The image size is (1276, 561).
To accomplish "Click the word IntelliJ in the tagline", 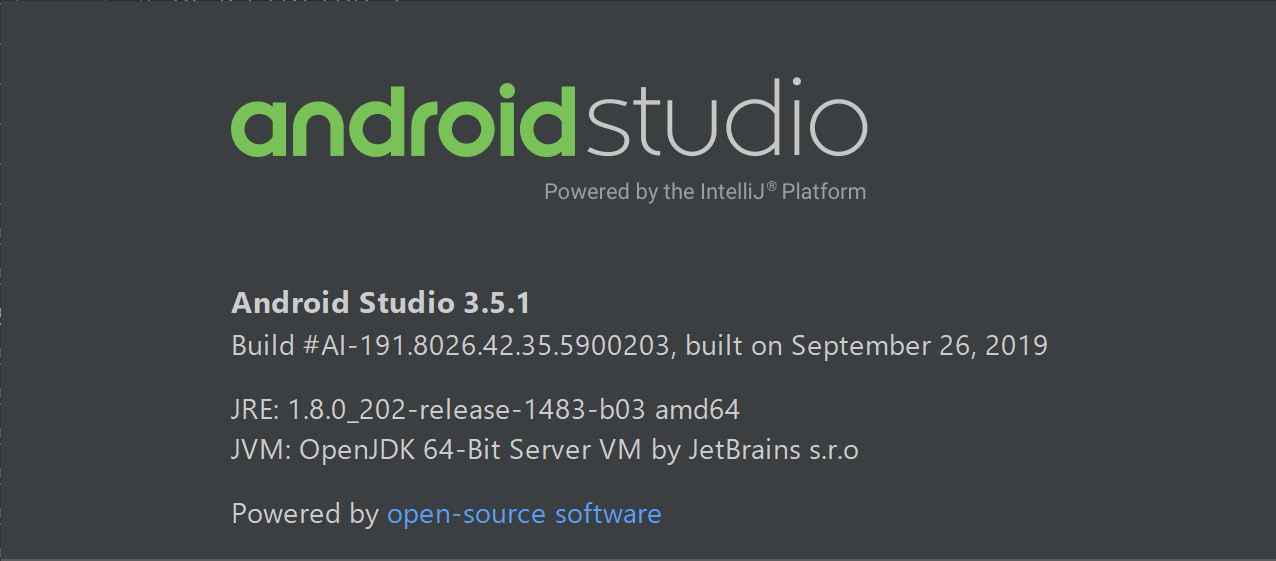I will [742, 191].
